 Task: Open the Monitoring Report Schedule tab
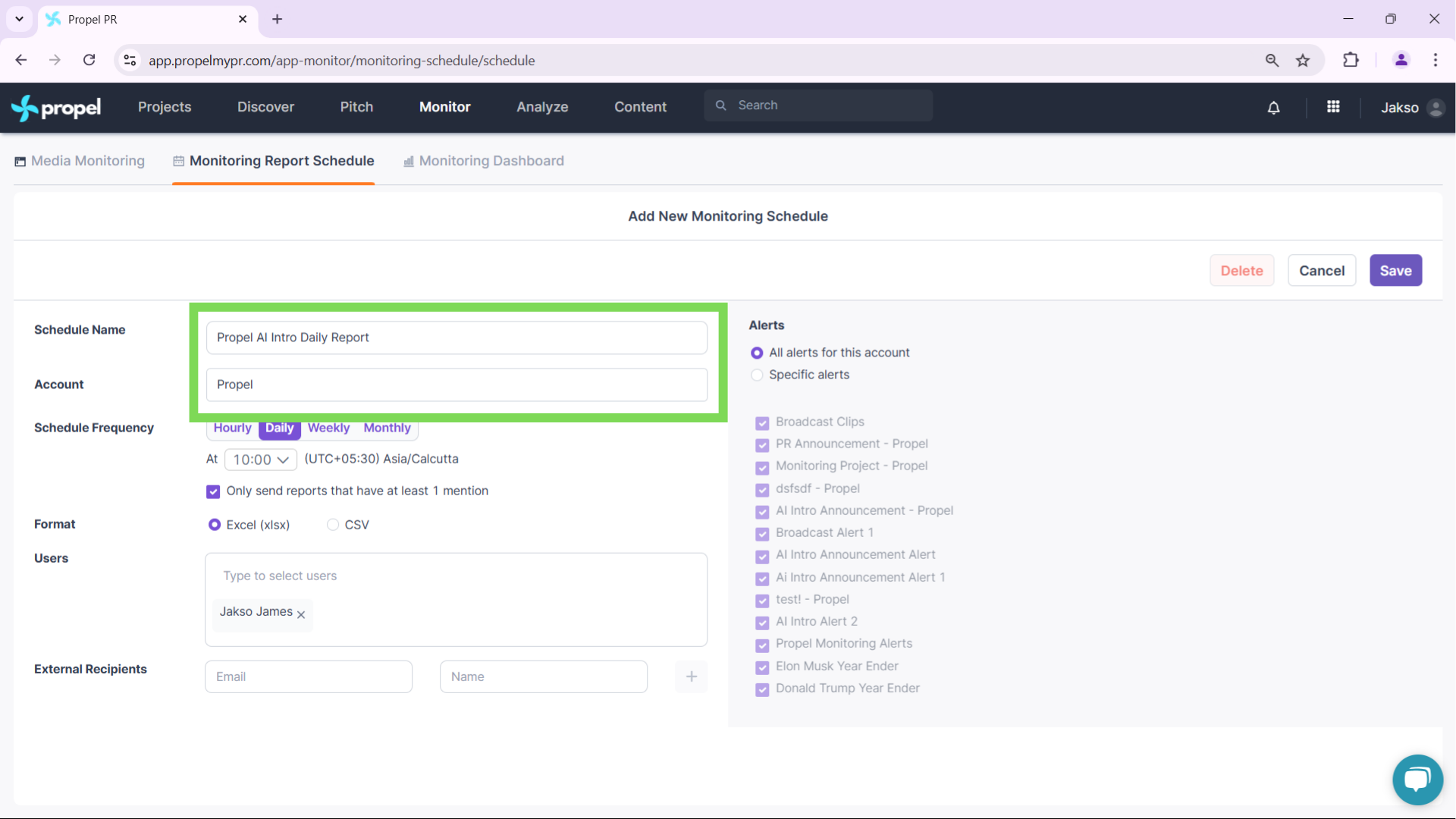click(274, 161)
